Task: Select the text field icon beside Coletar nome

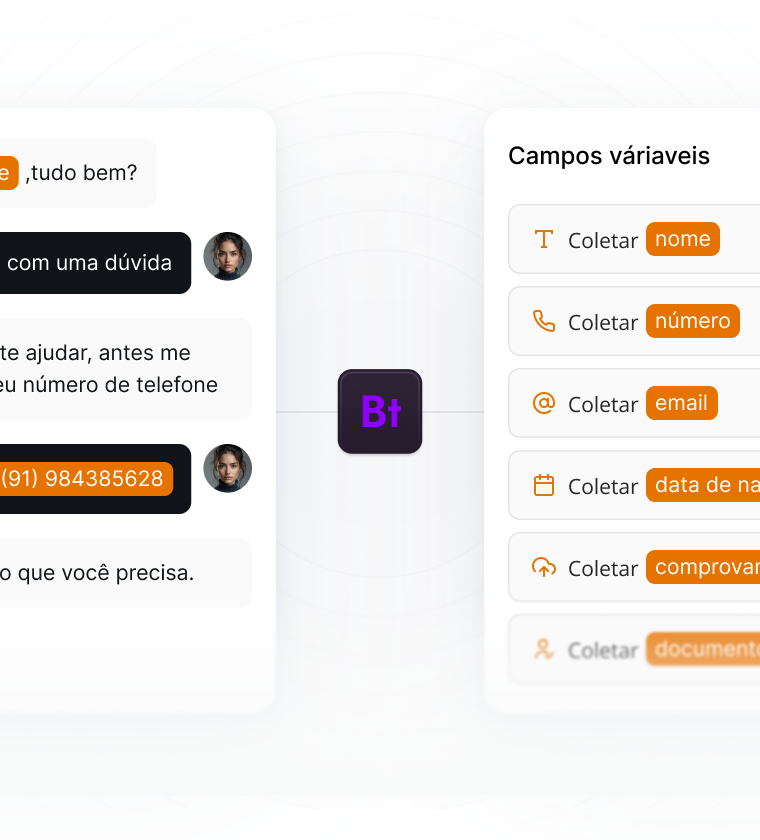Action: 544,239
